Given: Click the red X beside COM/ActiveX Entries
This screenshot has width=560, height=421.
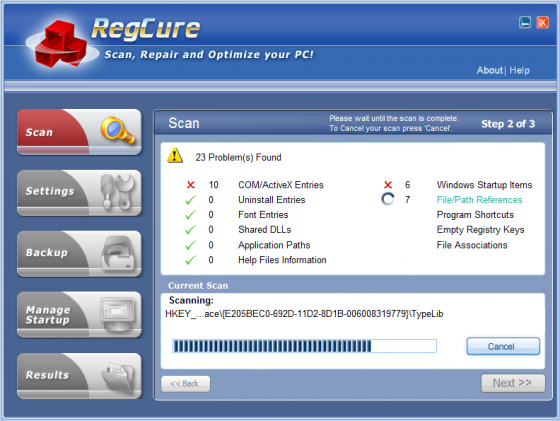Looking at the screenshot, I should coord(191,185).
